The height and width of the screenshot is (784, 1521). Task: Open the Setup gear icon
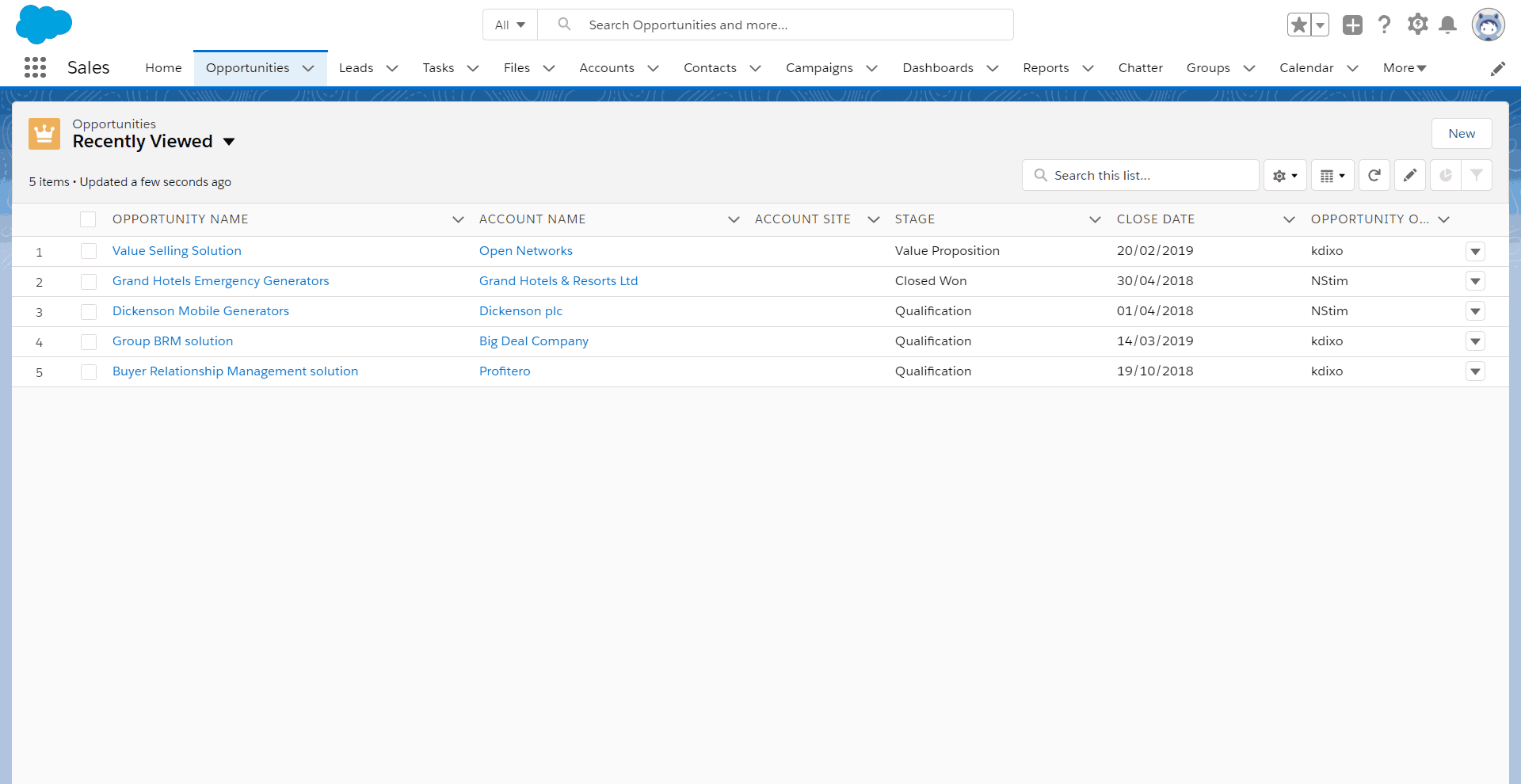pos(1417,25)
